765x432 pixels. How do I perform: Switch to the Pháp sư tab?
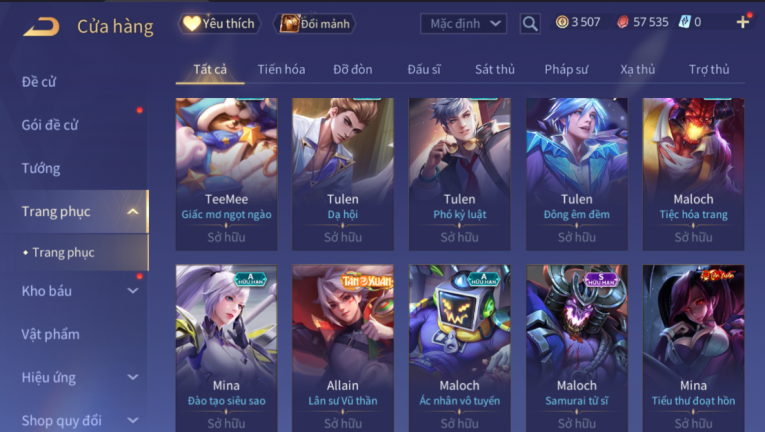point(566,69)
